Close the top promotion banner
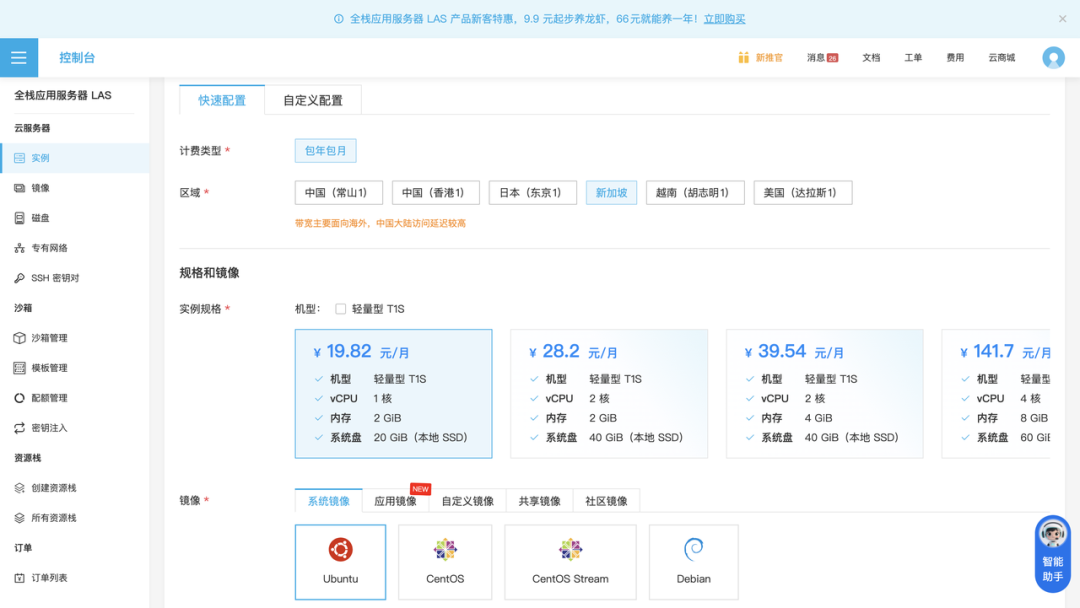The width and height of the screenshot is (1080, 608). pyautogui.click(x=1063, y=19)
